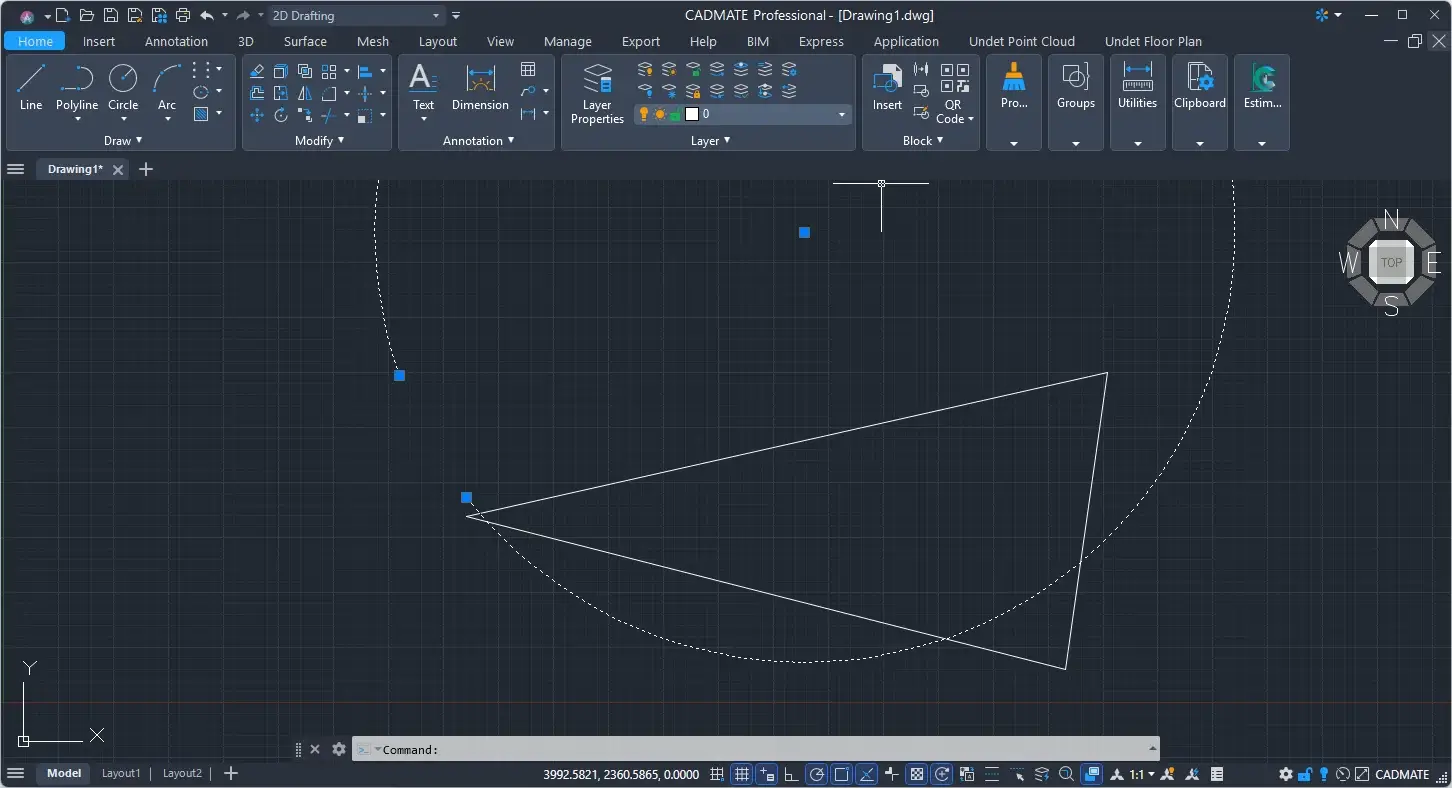Image resolution: width=1452 pixels, height=788 pixels.
Task: Switch to Layout1 tab
Action: point(121,773)
